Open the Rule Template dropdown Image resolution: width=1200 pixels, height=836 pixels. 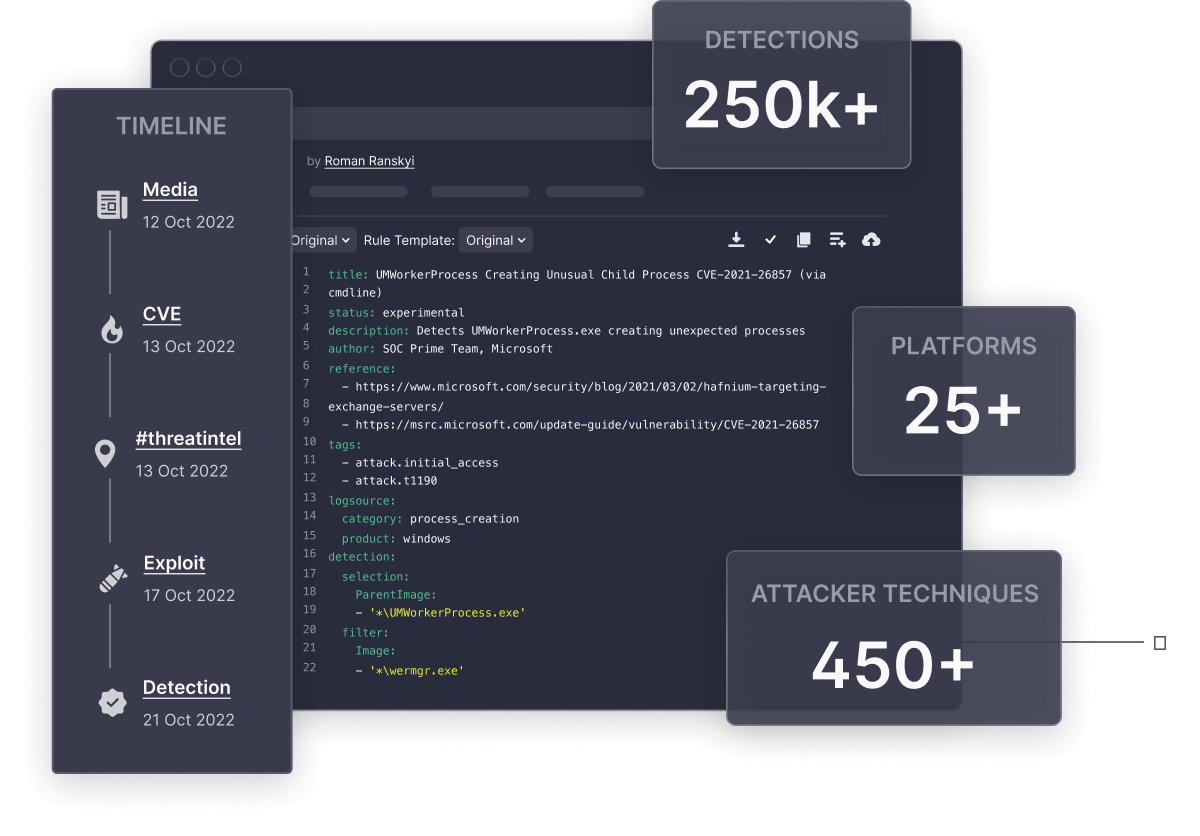[496, 240]
